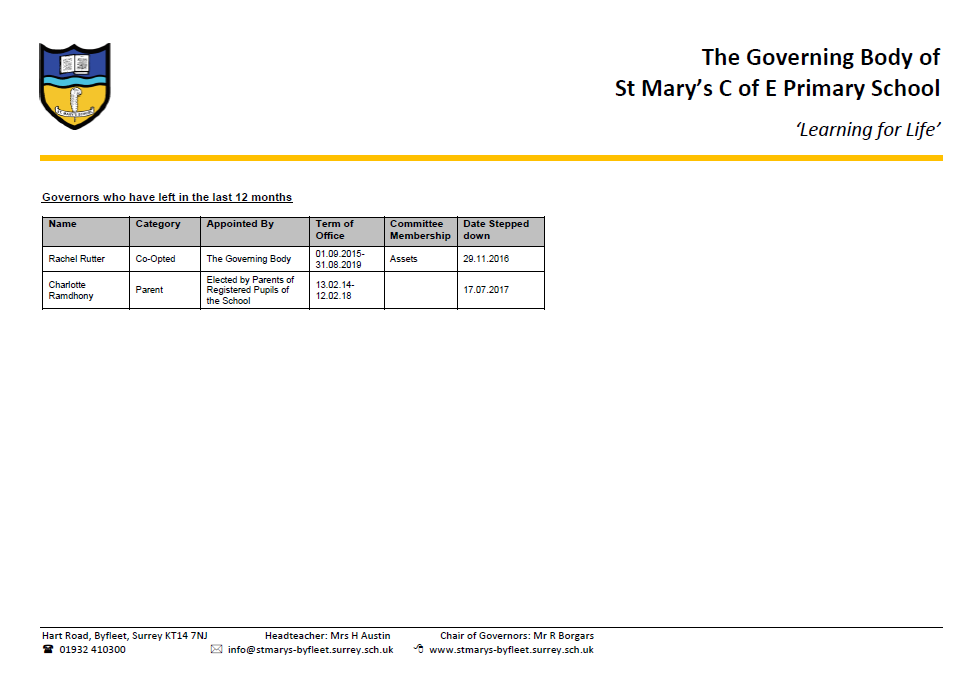
Task: Click the term '01.09.2015-31.08.2019' cell
Action: 347,259
